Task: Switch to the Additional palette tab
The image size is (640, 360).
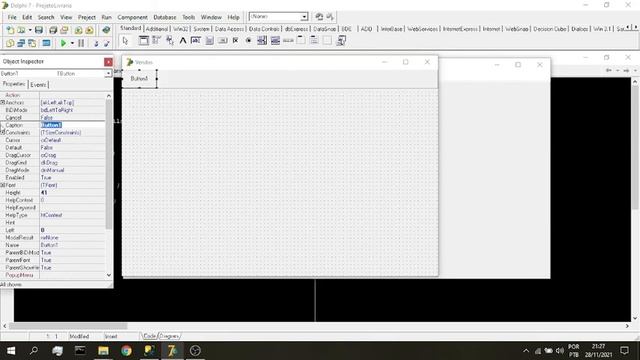Action: click(157, 29)
